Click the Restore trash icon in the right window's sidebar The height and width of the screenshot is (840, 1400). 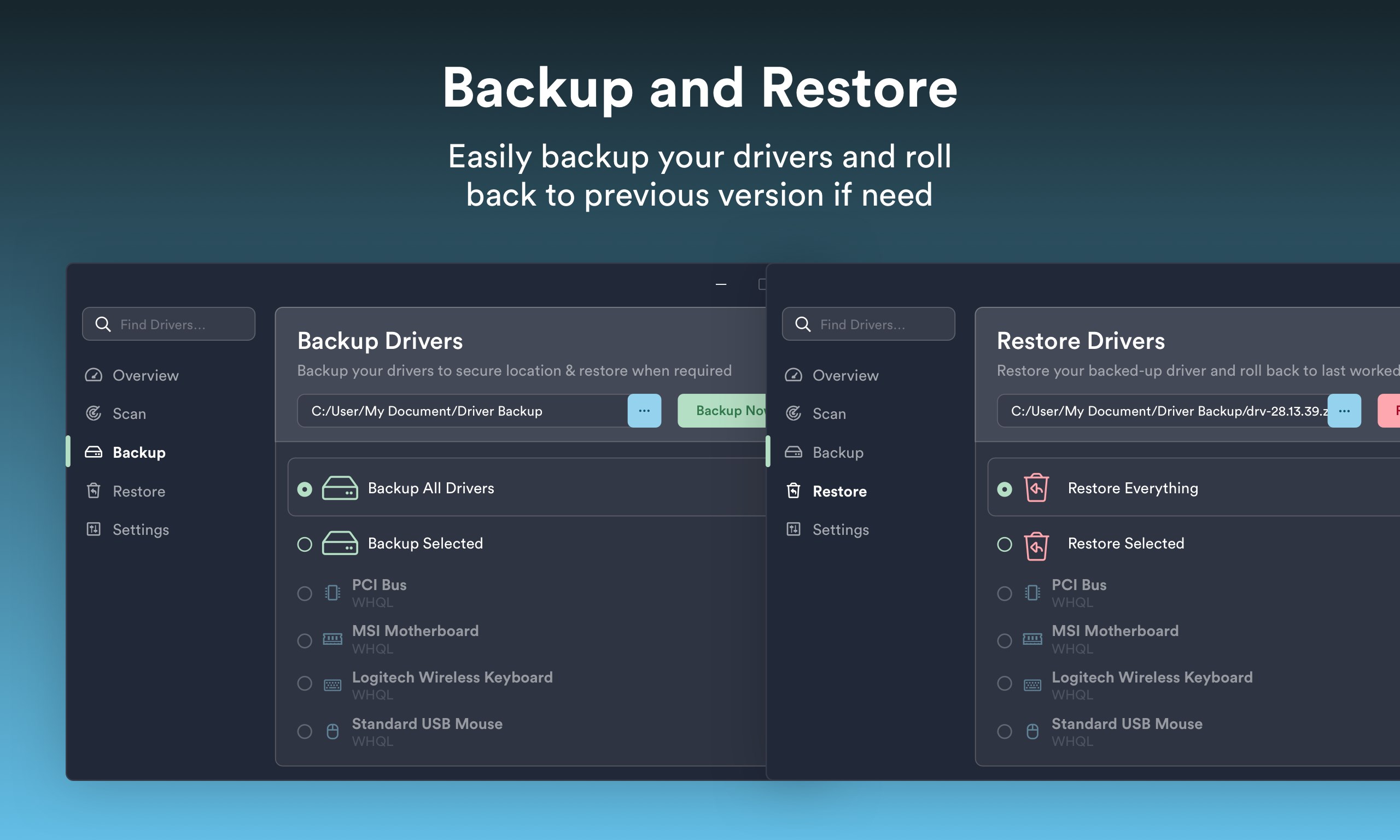coord(794,491)
